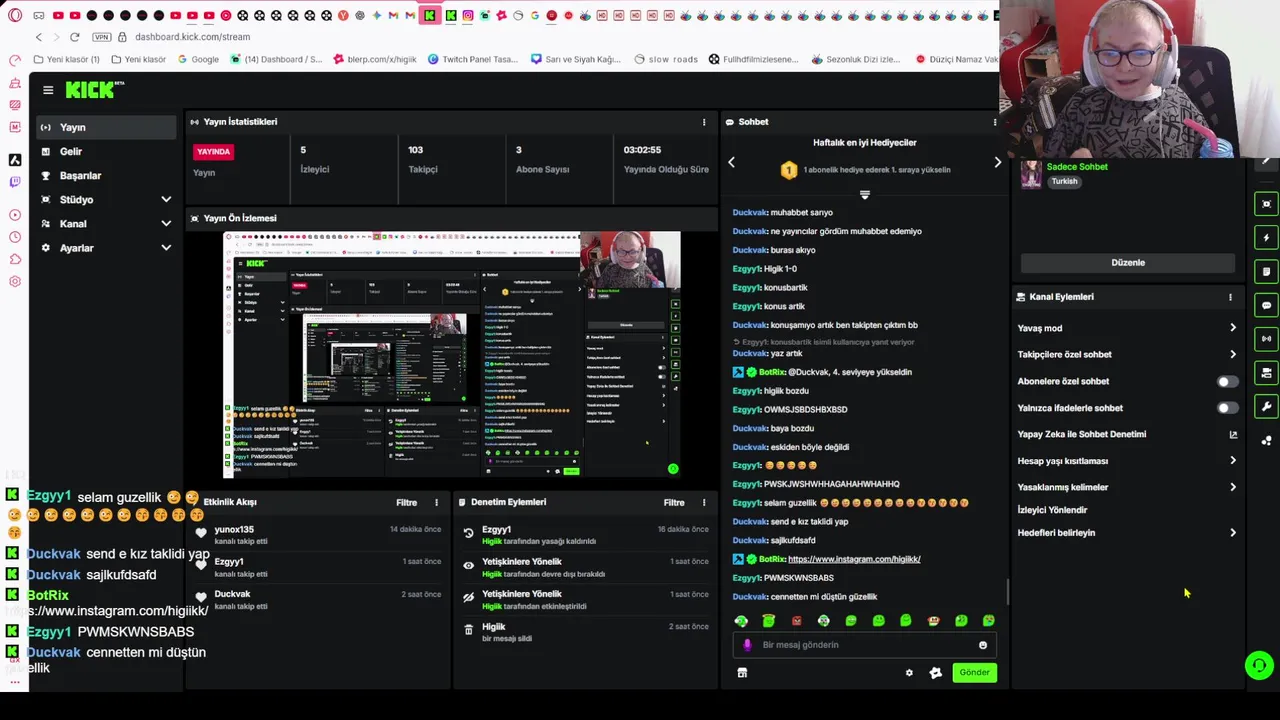Open Yapay Zeka ile Sohbet Denetimi

[1127, 434]
